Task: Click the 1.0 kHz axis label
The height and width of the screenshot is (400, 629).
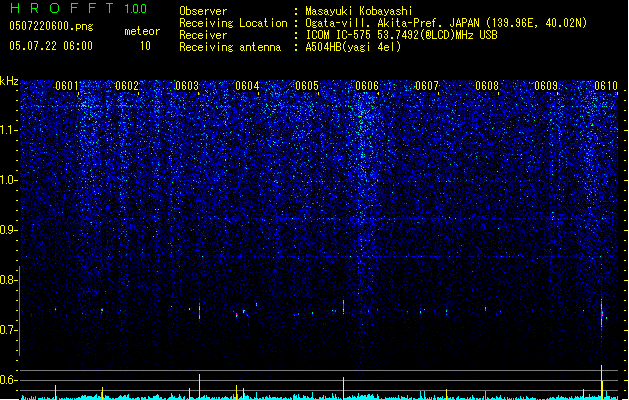Action: pos(8,181)
